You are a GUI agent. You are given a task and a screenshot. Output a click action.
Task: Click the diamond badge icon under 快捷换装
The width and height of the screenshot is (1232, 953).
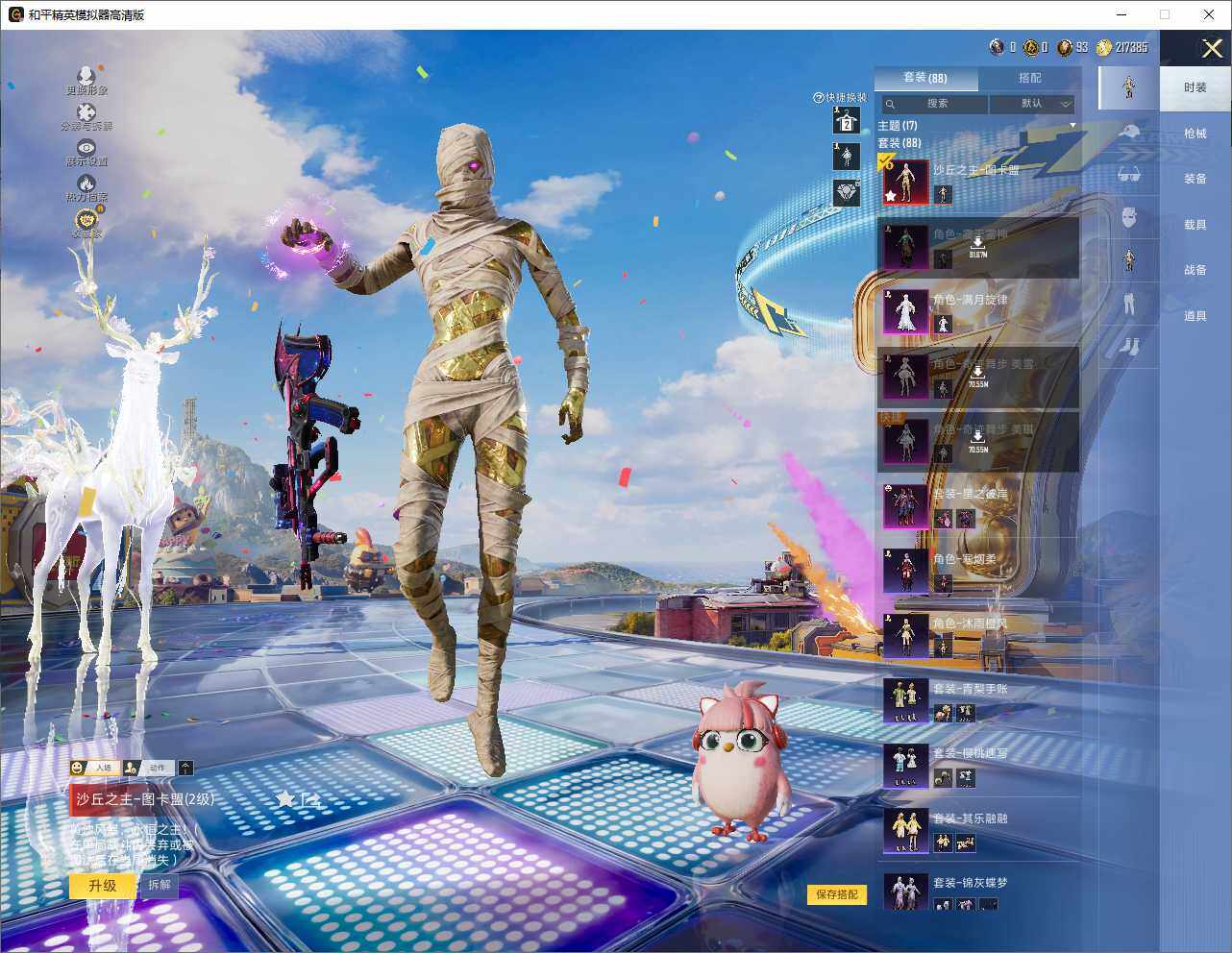846,192
